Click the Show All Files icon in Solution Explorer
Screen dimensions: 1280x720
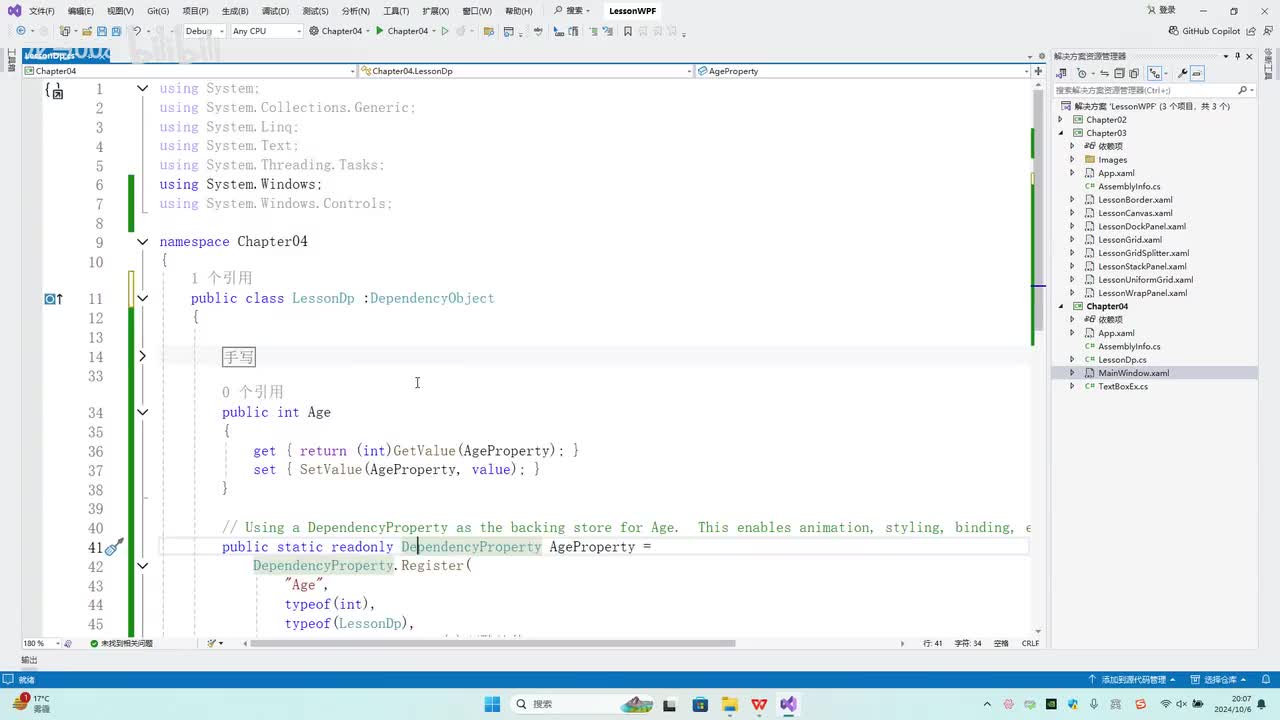1134,73
